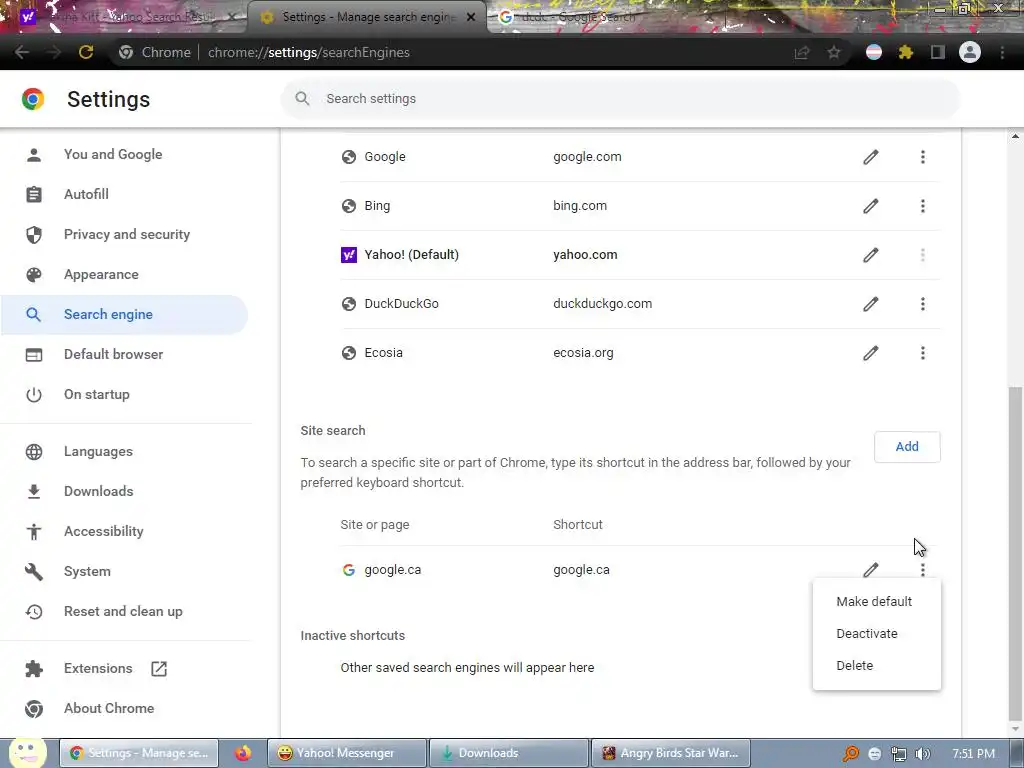1024x768 pixels.
Task: Open the profile avatar menu
Action: pos(970,52)
